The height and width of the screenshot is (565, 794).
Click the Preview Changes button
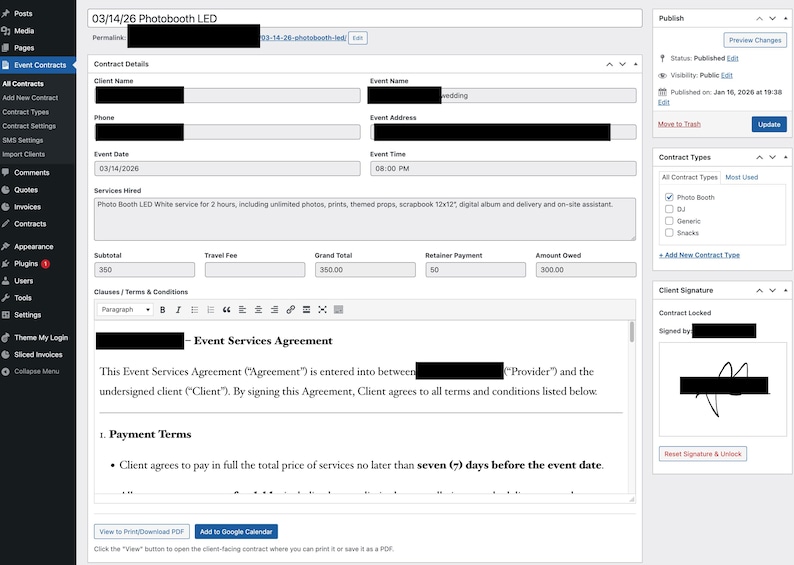click(x=755, y=40)
